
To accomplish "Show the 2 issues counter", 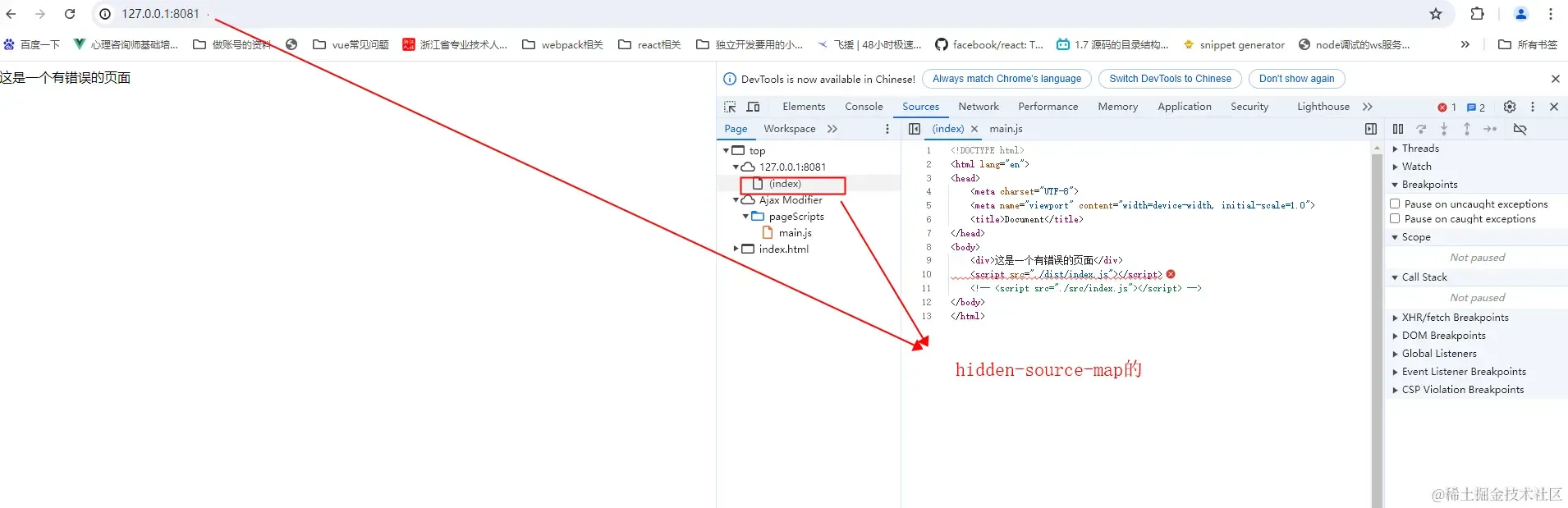I will 1476,108.
